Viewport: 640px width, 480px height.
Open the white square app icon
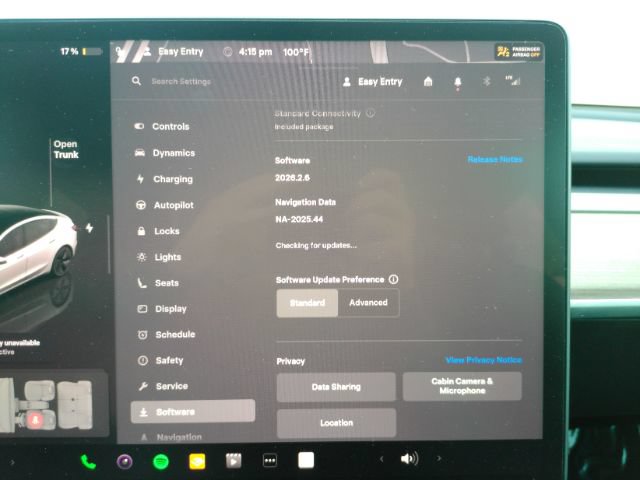pyautogui.click(x=306, y=460)
